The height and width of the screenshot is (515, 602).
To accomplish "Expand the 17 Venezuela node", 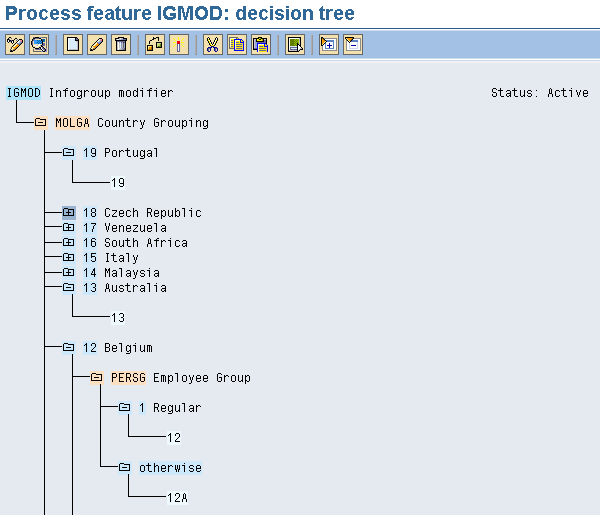I will [69, 227].
